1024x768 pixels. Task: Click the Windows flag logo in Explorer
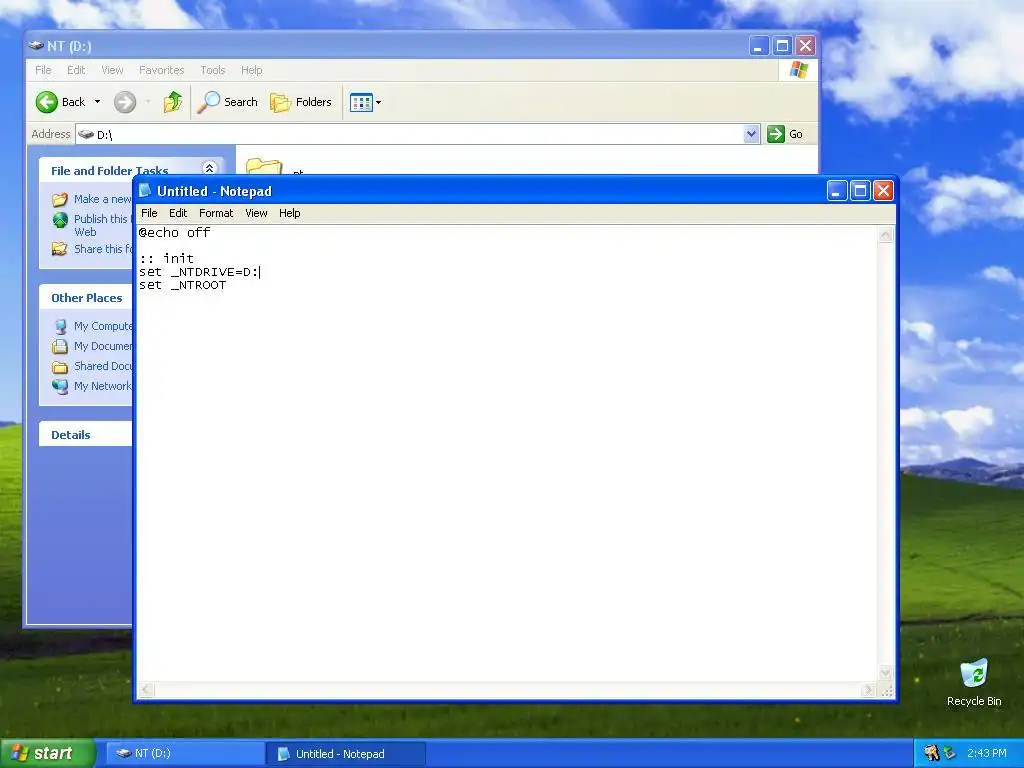798,70
